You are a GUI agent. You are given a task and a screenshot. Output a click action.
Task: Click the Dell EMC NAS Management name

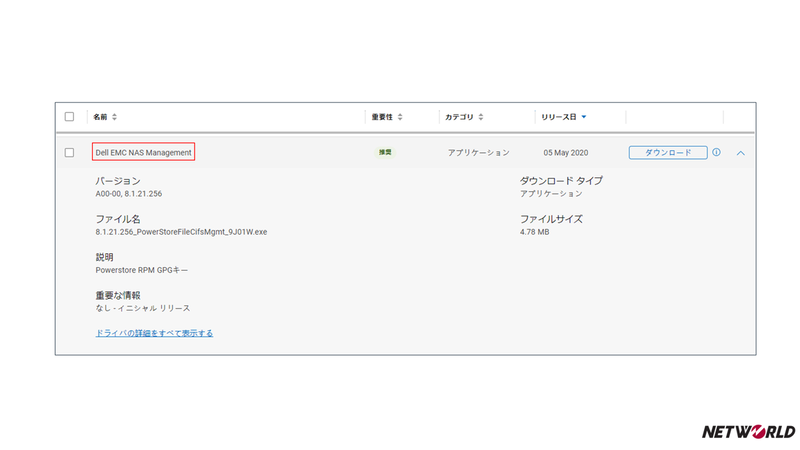143,153
